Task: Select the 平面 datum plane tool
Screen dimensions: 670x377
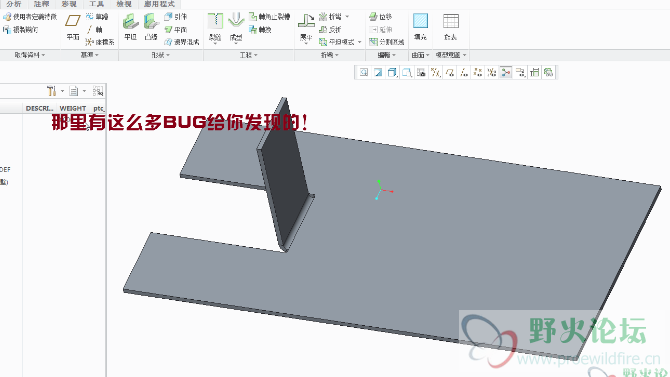Action: tap(73, 27)
